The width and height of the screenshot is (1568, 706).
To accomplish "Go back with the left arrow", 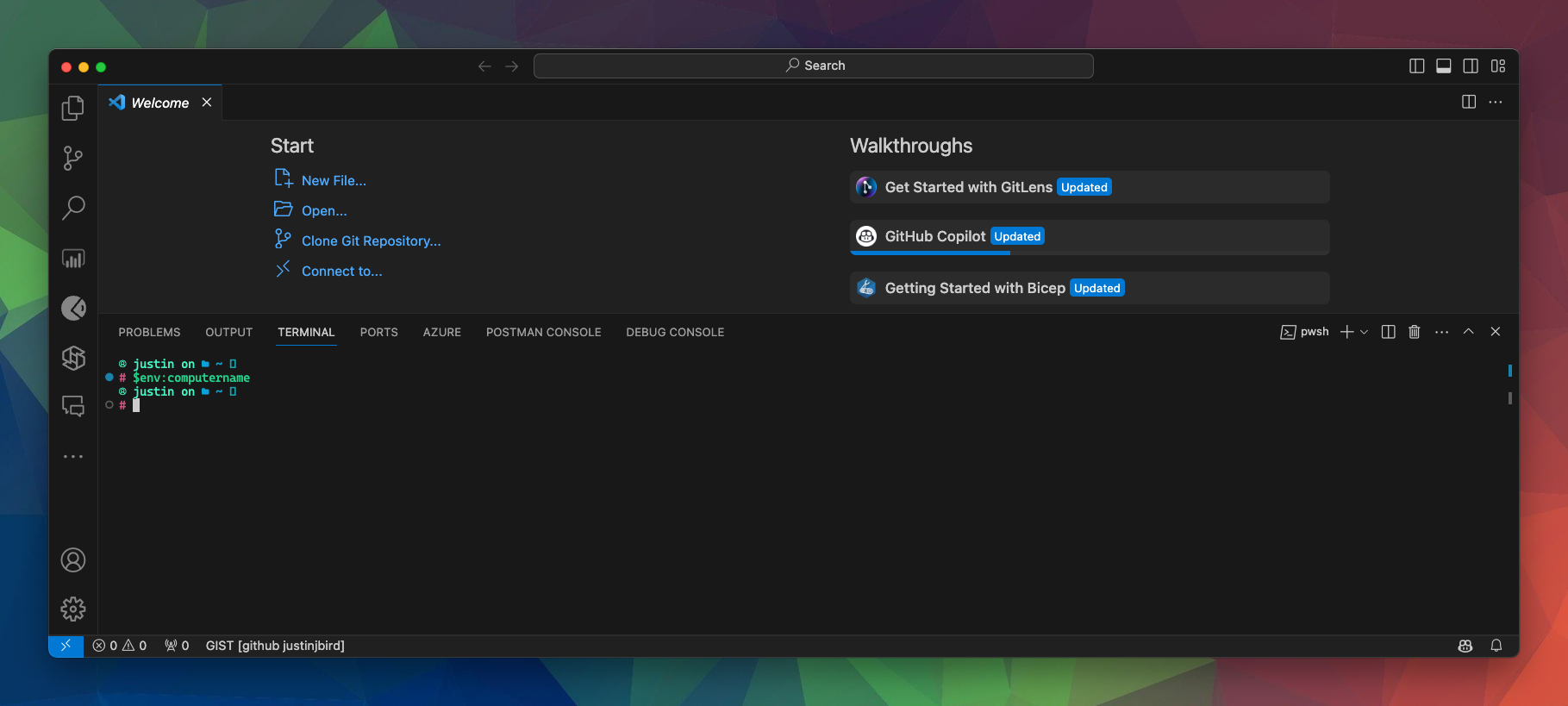I will (x=484, y=66).
